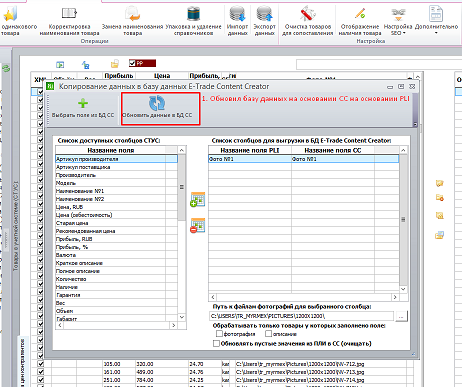This screenshot has height=387, width=462.
Task: Open the dialog toolbar overflow arrow
Action: coord(415,124)
